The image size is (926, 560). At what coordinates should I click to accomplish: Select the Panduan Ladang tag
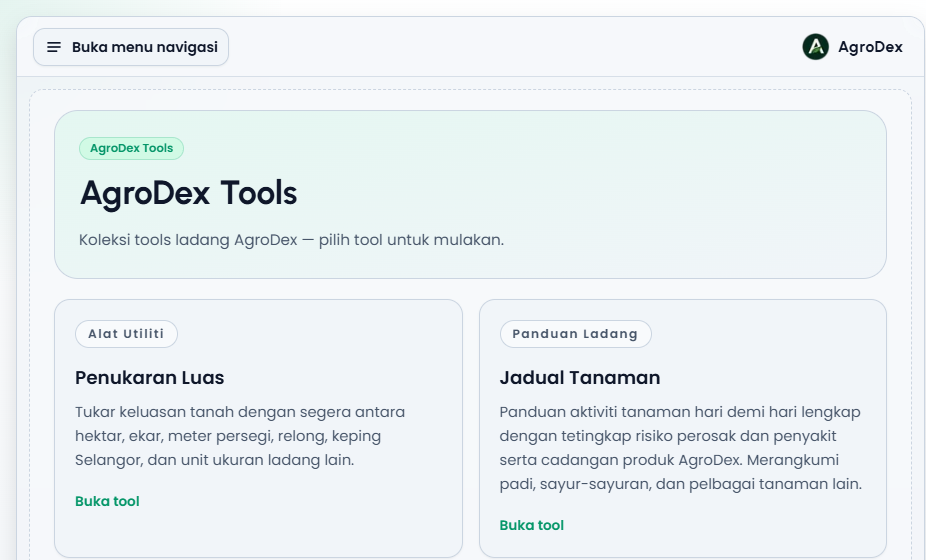click(x=575, y=334)
